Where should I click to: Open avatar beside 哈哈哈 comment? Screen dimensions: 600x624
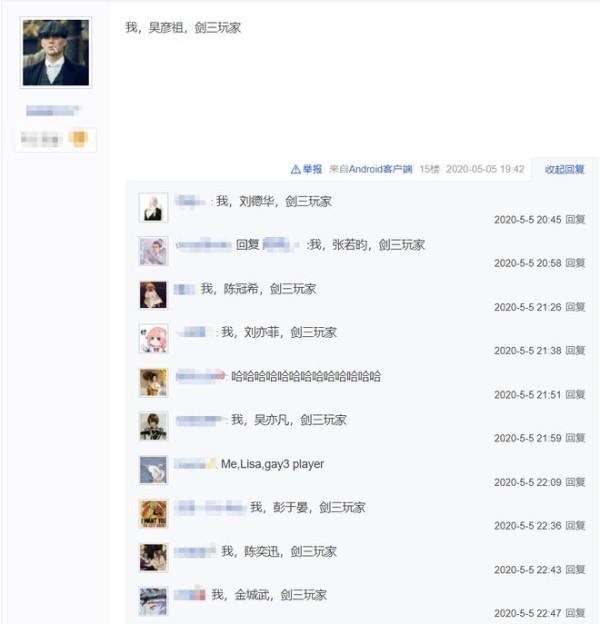coord(153,382)
